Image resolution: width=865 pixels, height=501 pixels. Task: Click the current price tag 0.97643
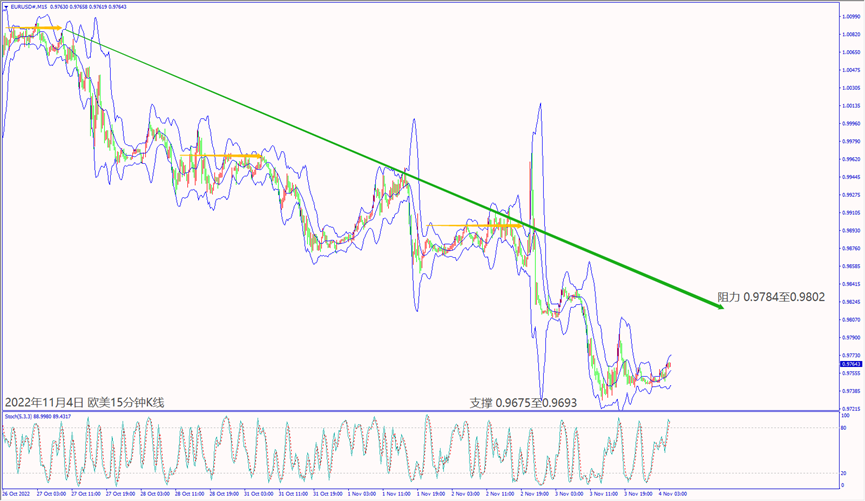pyautogui.click(x=848, y=364)
